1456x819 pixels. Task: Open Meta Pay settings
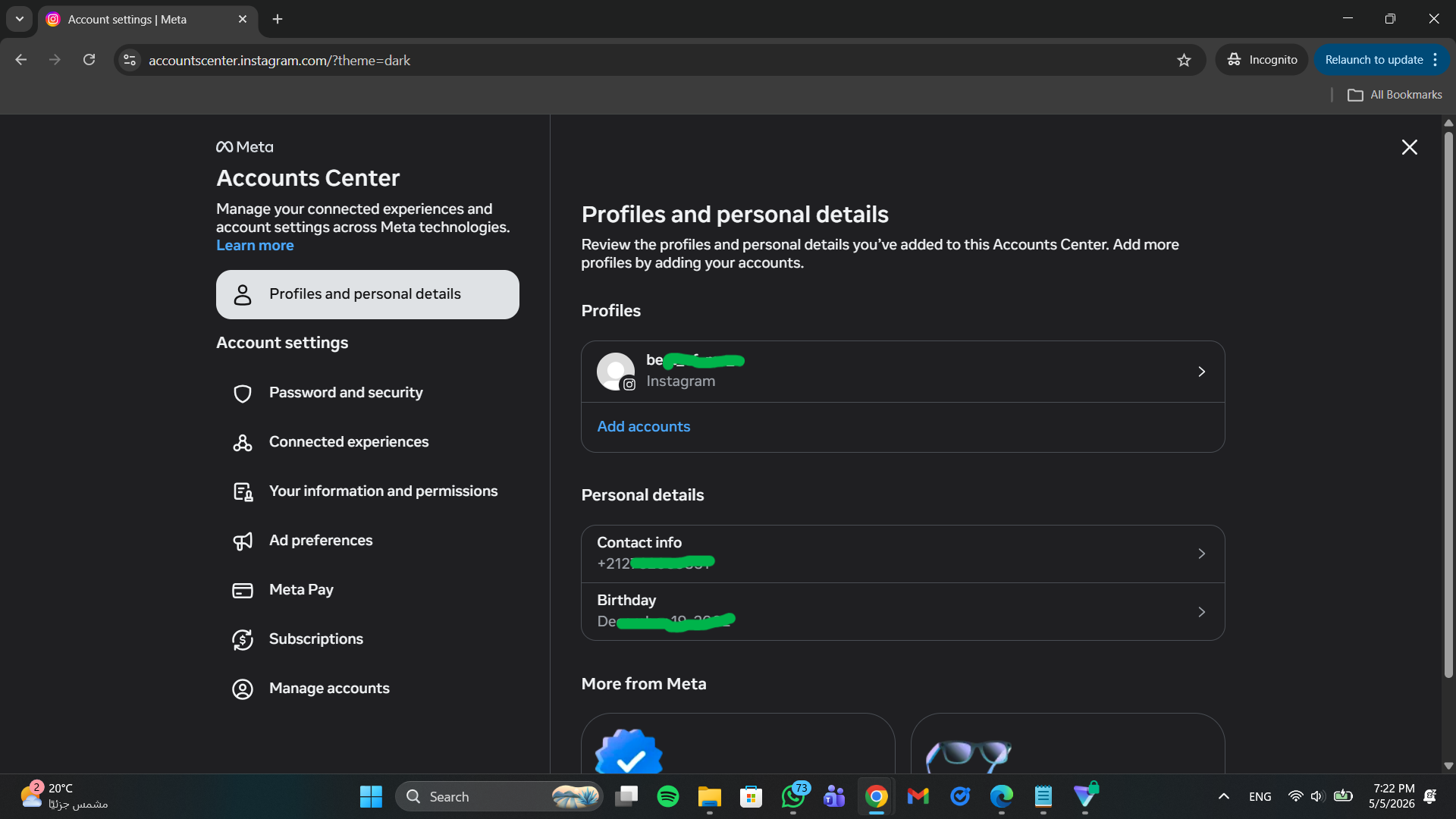tap(368, 590)
